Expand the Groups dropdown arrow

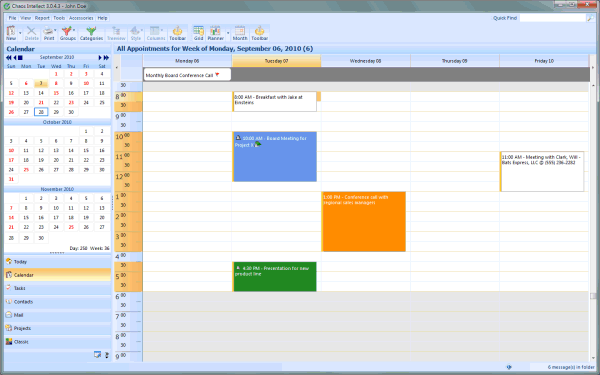(x=74, y=30)
